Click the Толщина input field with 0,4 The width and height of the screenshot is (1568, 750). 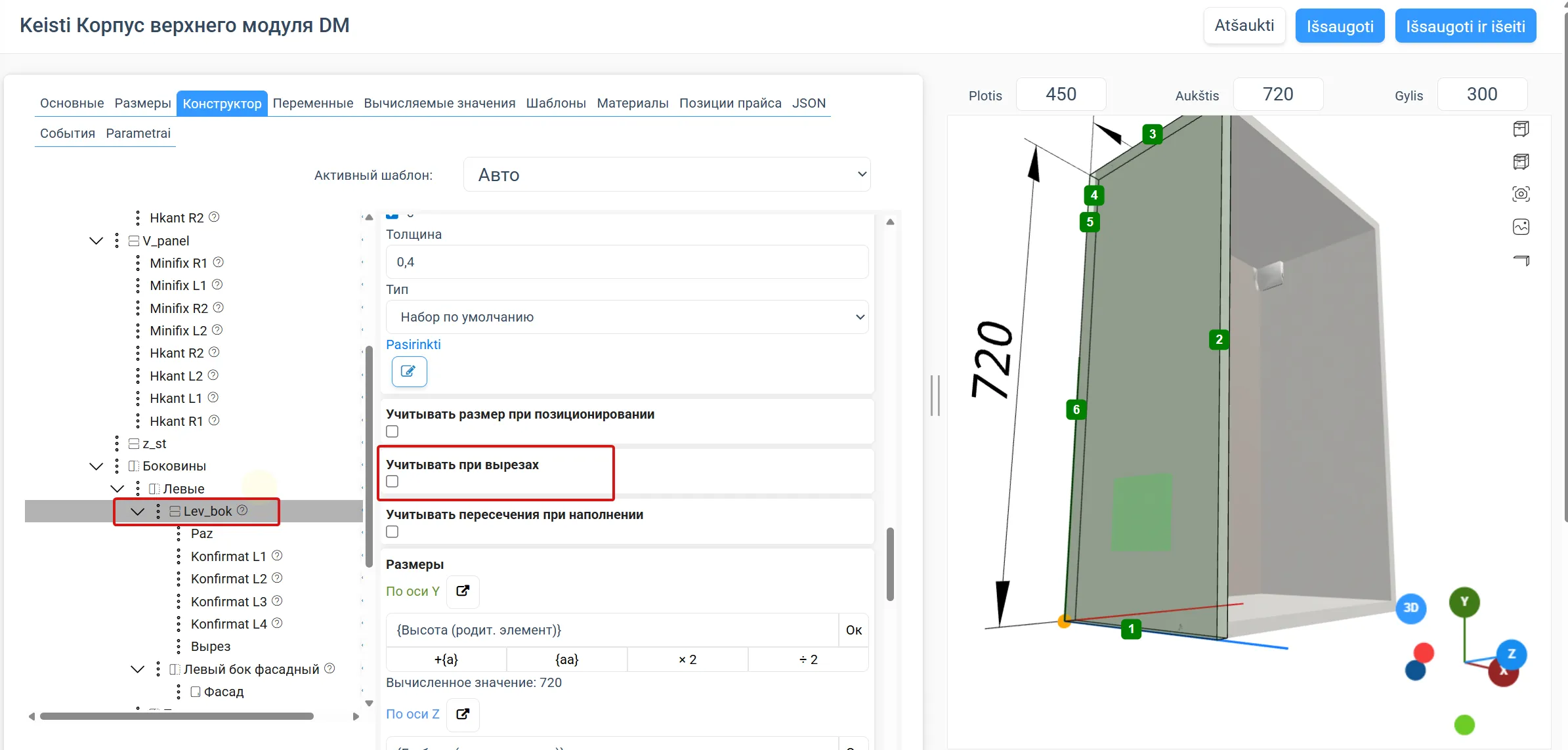point(627,262)
